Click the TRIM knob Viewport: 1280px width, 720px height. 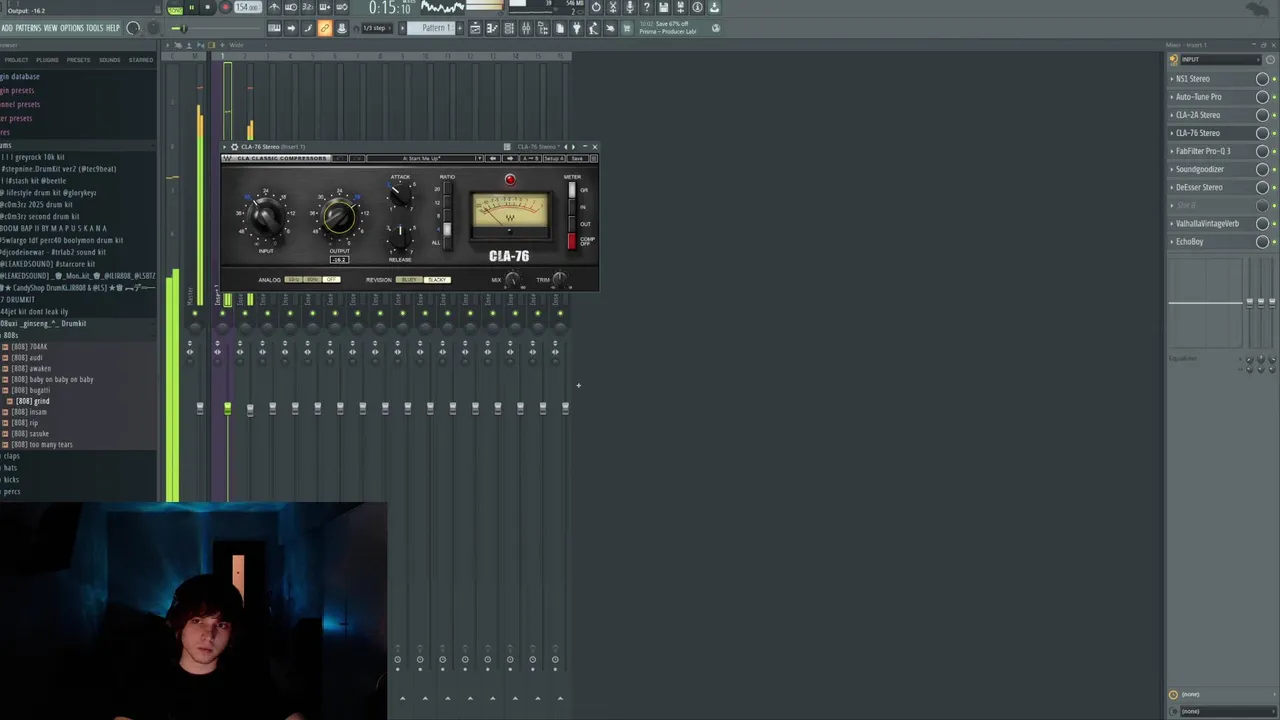point(560,279)
